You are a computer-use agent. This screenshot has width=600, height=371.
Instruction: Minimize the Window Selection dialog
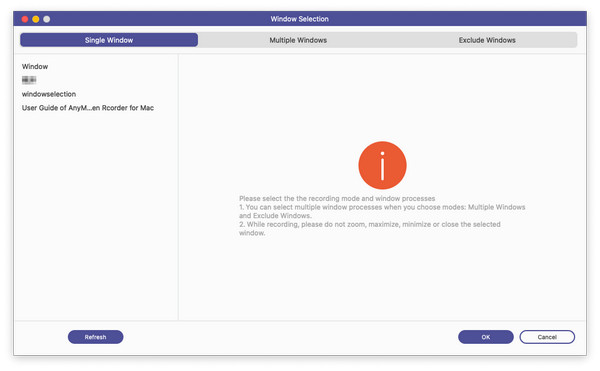(36, 19)
